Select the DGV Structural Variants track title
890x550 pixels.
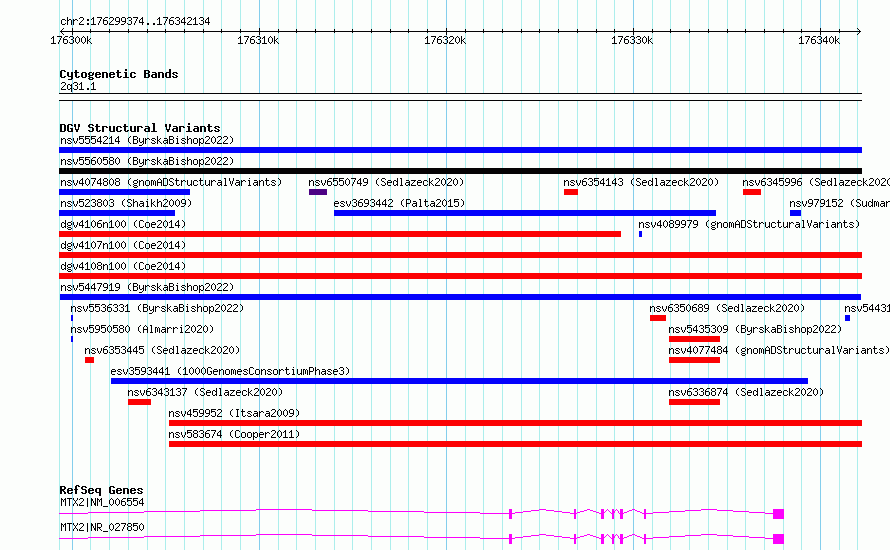point(140,128)
